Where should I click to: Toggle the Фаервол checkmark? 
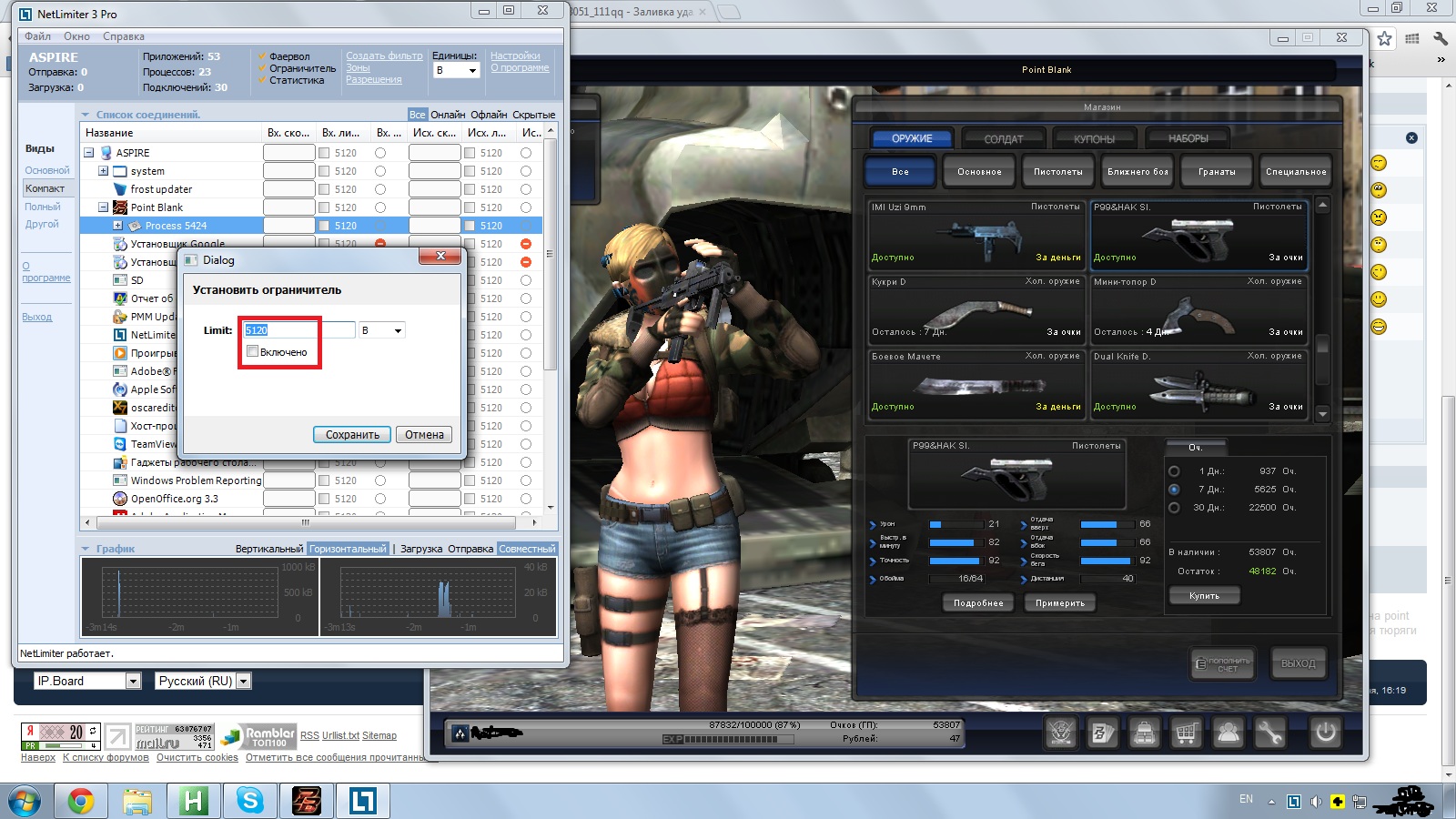[261, 56]
